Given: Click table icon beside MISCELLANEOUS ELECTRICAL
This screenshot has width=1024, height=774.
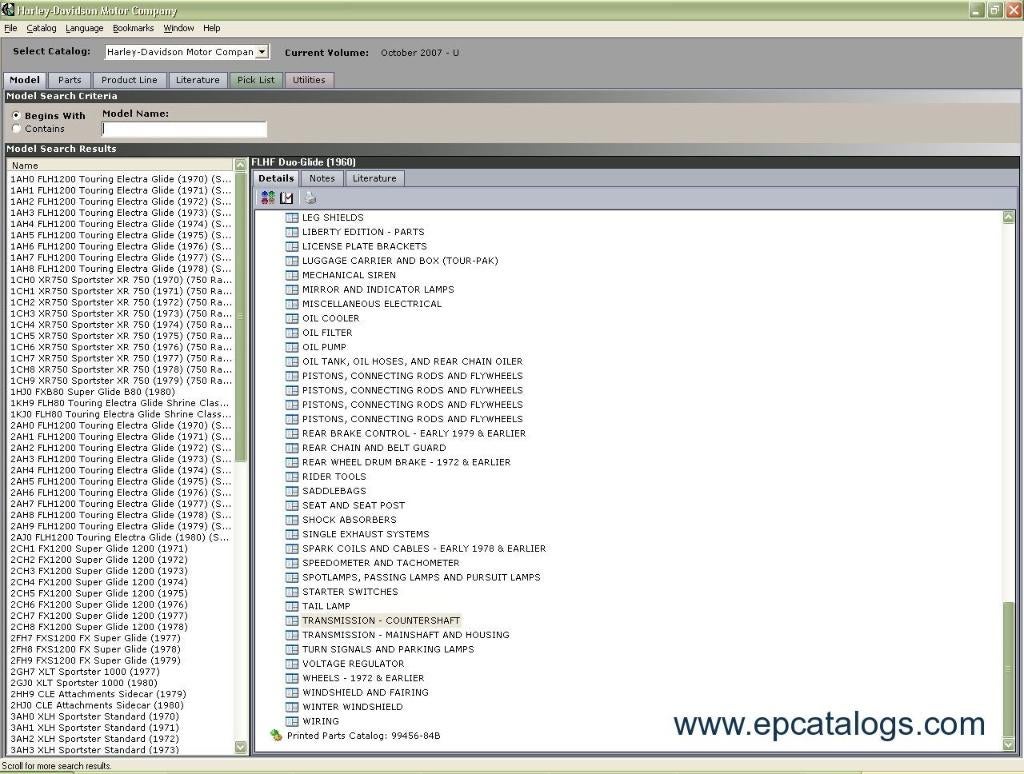Looking at the screenshot, I should pyautogui.click(x=292, y=304).
